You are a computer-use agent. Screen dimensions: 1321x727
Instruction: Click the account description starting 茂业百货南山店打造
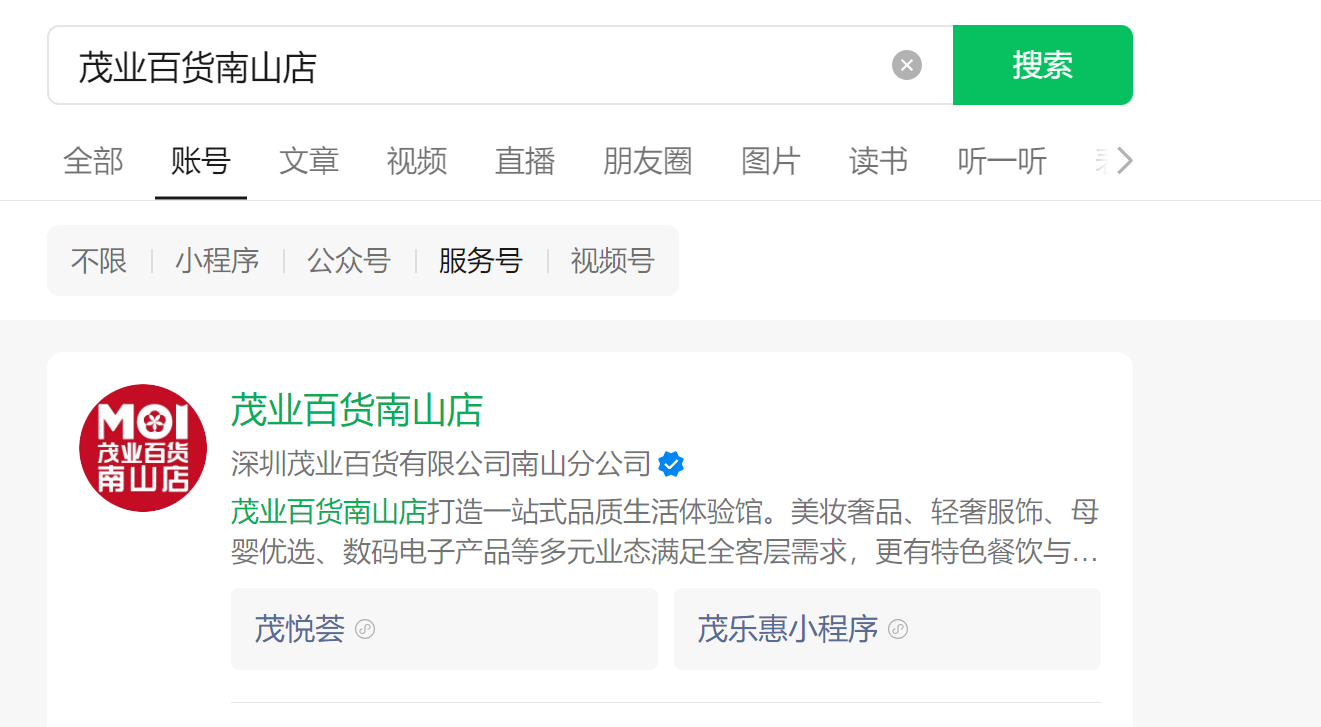pos(665,532)
